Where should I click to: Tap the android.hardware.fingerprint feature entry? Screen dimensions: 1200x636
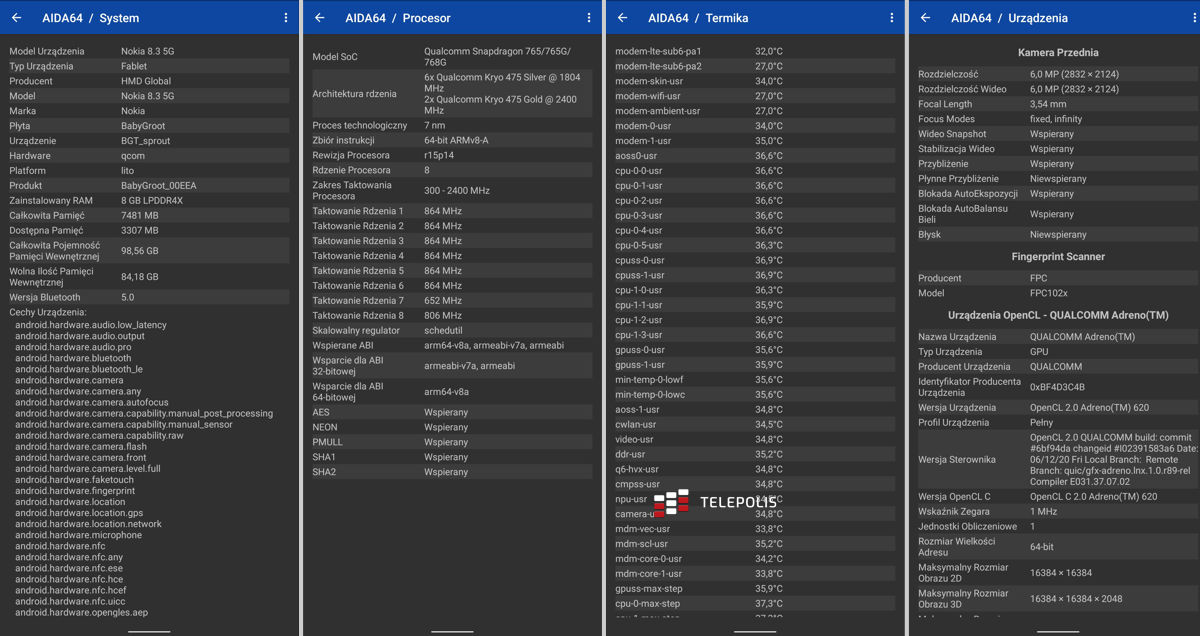(x=75, y=491)
